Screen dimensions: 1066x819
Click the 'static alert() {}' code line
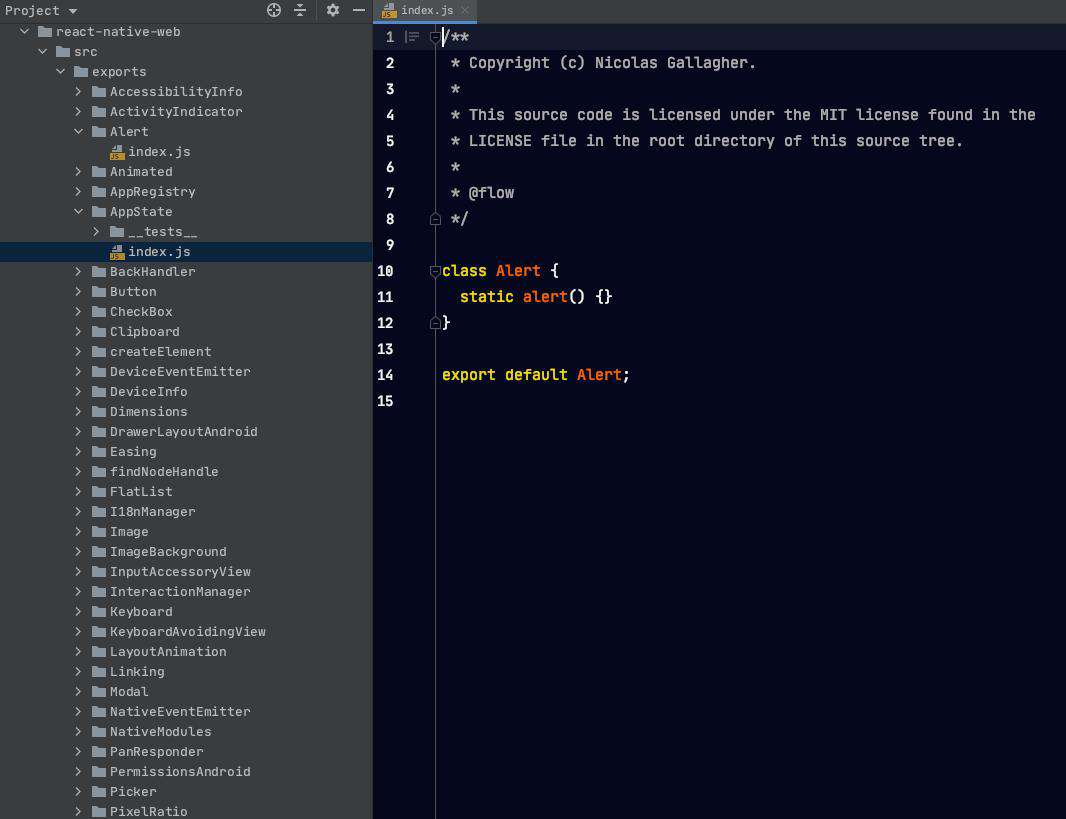coord(536,297)
